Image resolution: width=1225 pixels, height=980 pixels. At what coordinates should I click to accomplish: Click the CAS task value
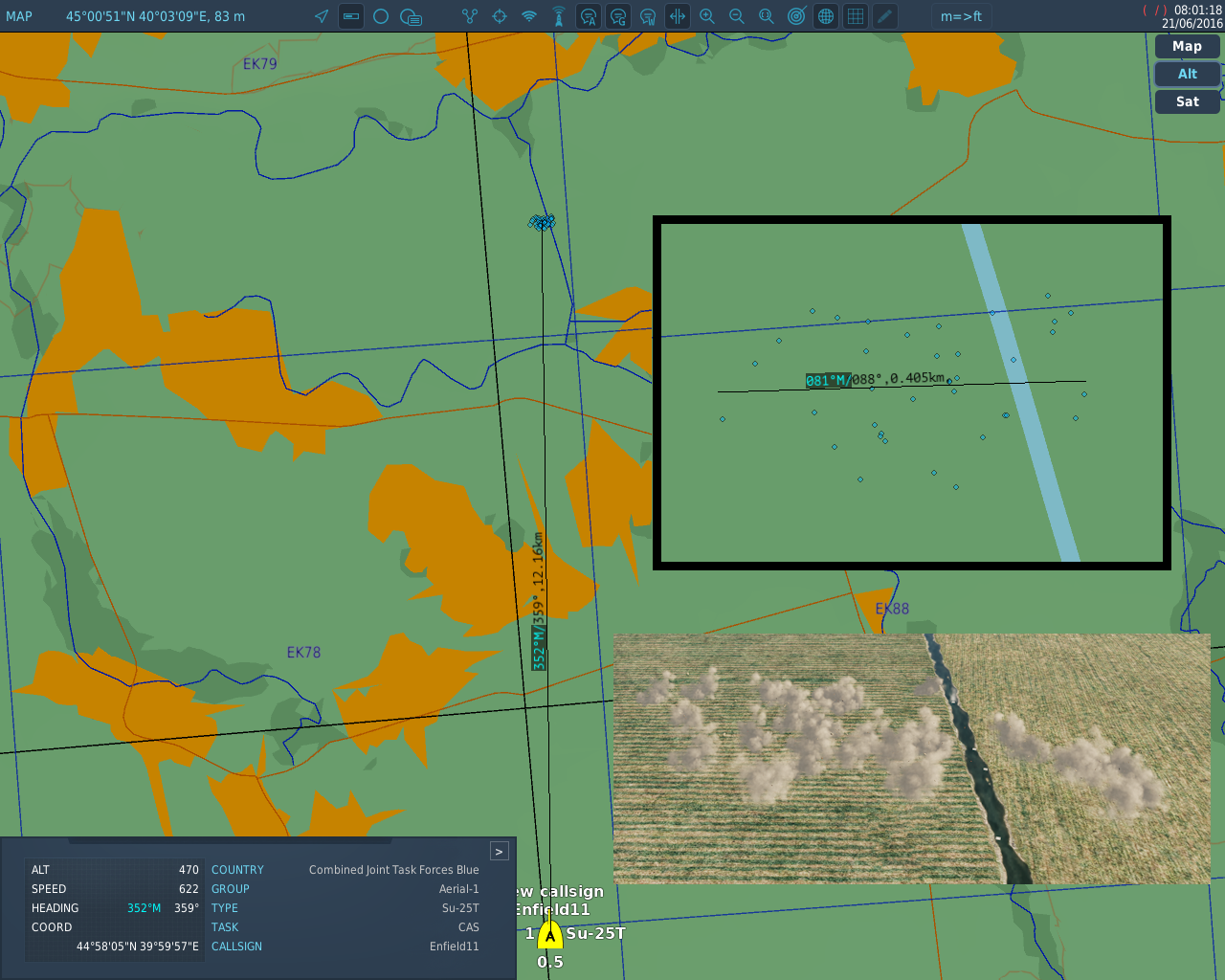(469, 927)
